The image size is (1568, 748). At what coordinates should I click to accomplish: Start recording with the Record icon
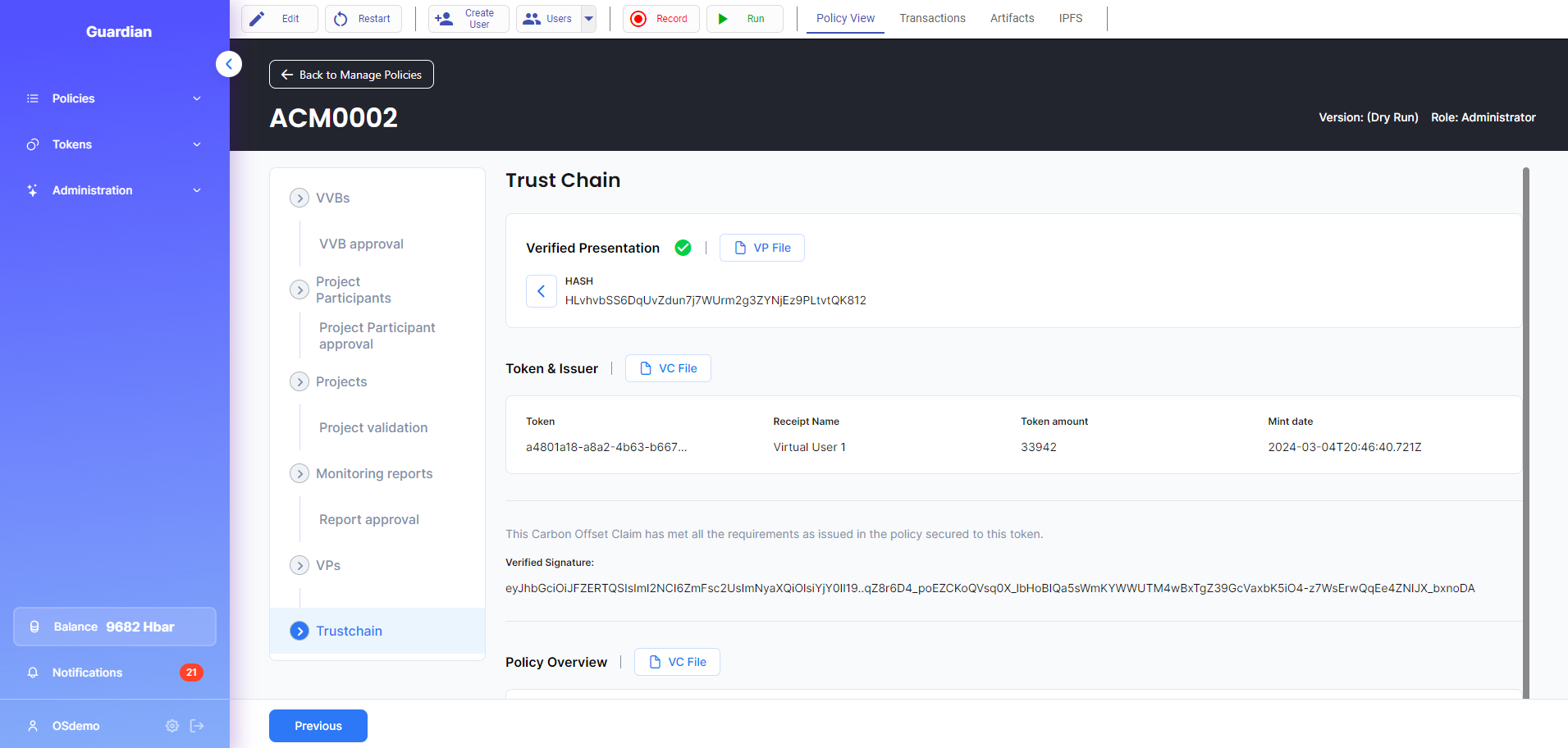coord(638,19)
